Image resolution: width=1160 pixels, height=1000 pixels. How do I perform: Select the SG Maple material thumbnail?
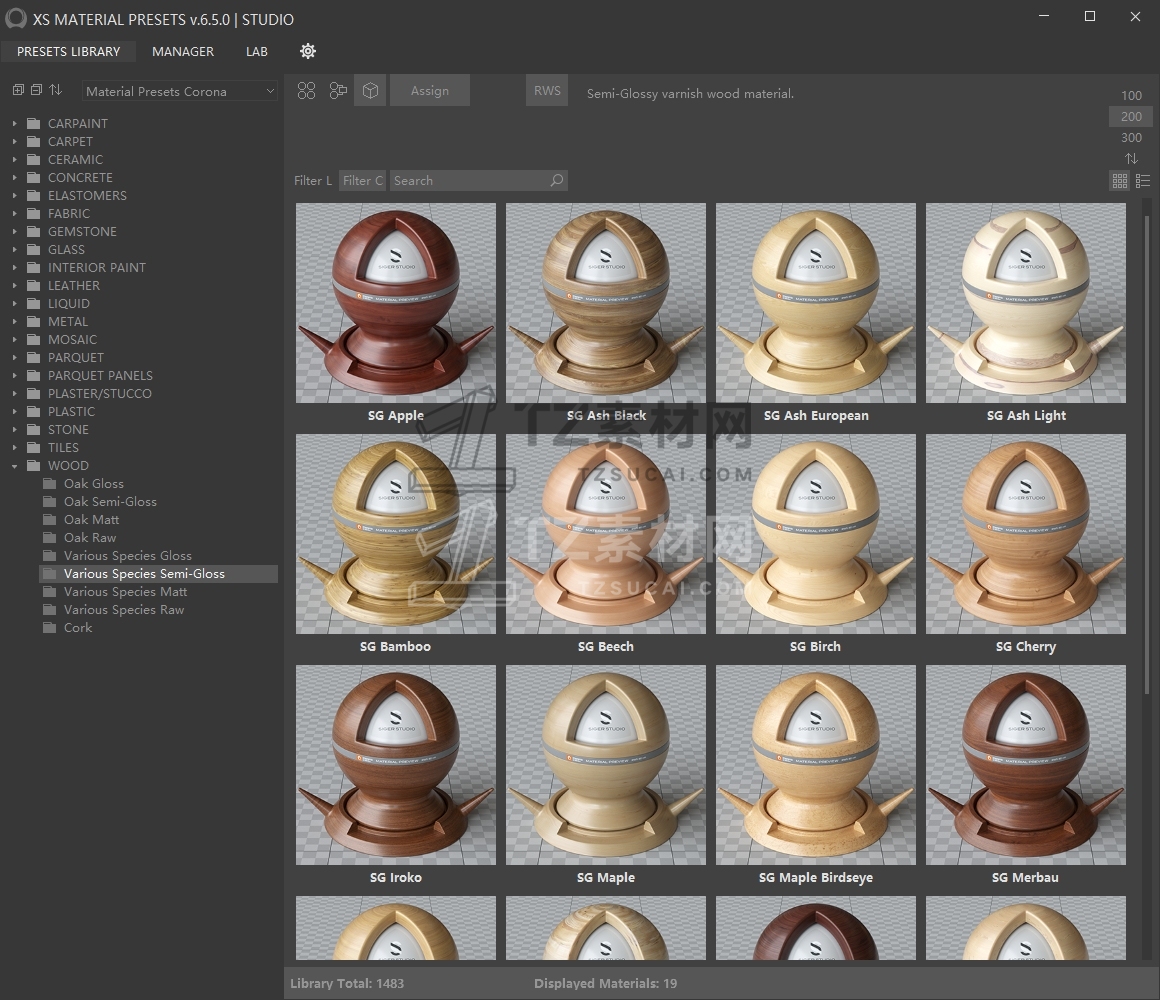(606, 765)
